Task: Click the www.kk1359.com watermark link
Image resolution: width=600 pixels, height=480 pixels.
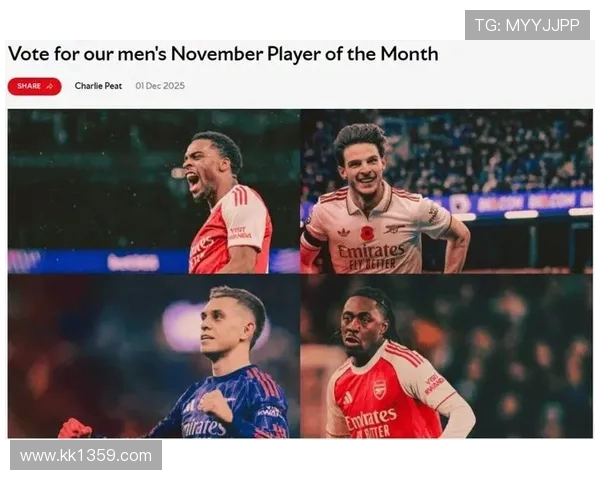Action: coord(86,456)
